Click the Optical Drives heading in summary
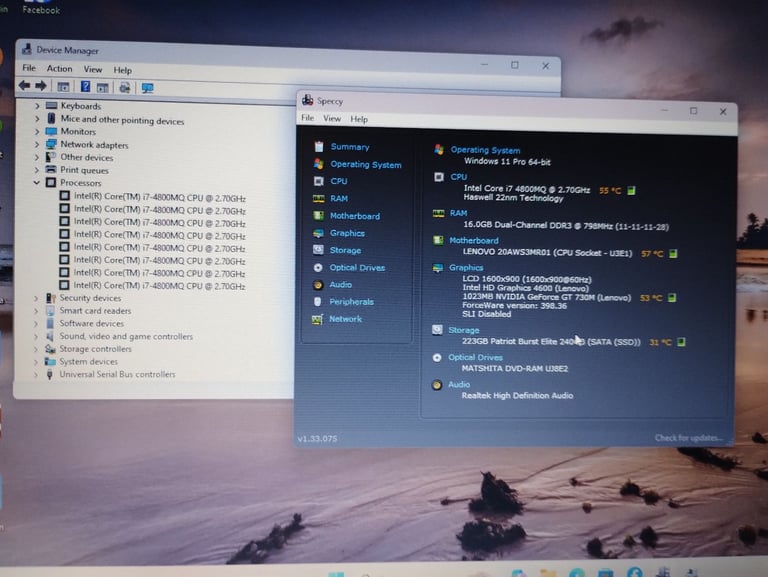 (x=475, y=358)
